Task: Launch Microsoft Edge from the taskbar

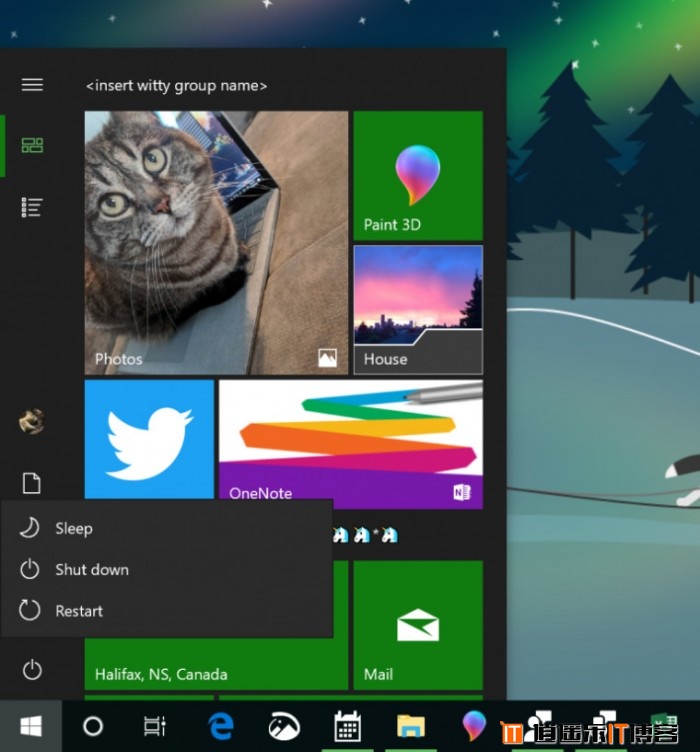Action: (x=221, y=726)
